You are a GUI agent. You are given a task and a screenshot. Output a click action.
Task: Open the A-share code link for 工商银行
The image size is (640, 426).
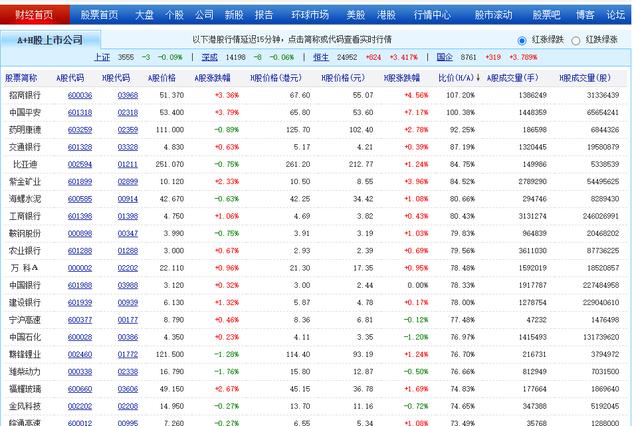click(80, 216)
